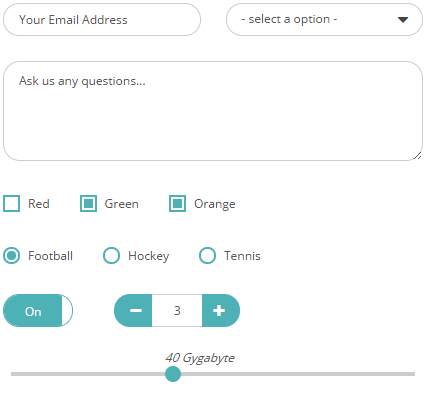Focus the Your Email Address field
The image size is (425, 398).
point(102,20)
